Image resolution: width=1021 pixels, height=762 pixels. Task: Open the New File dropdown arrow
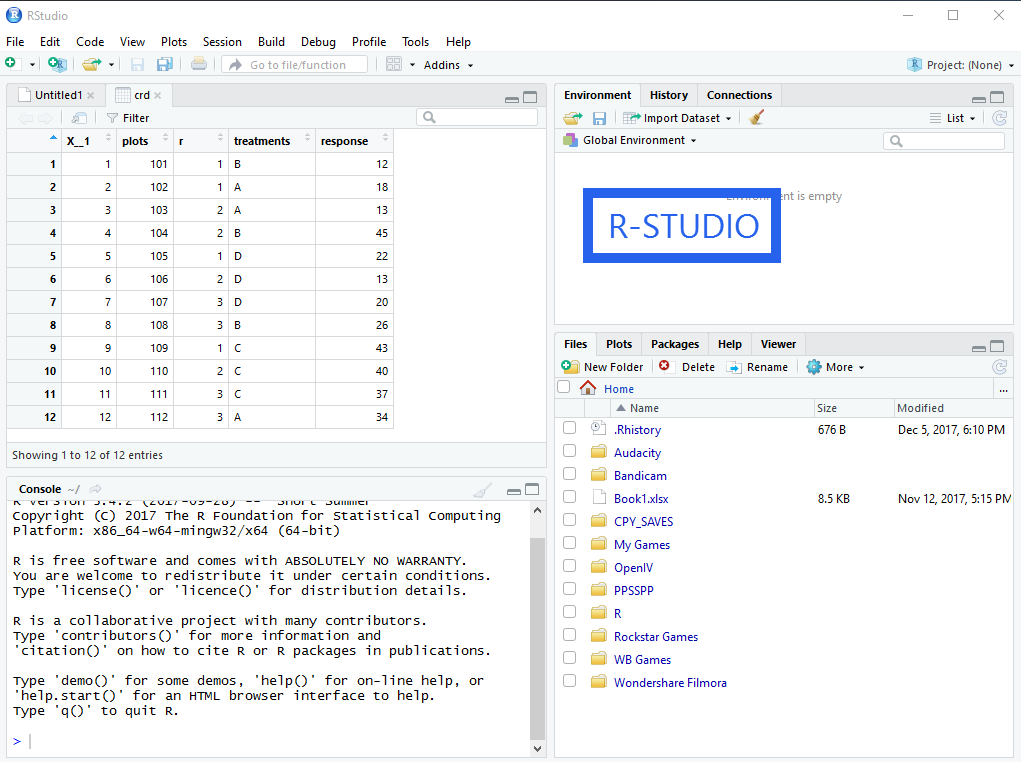[32, 65]
